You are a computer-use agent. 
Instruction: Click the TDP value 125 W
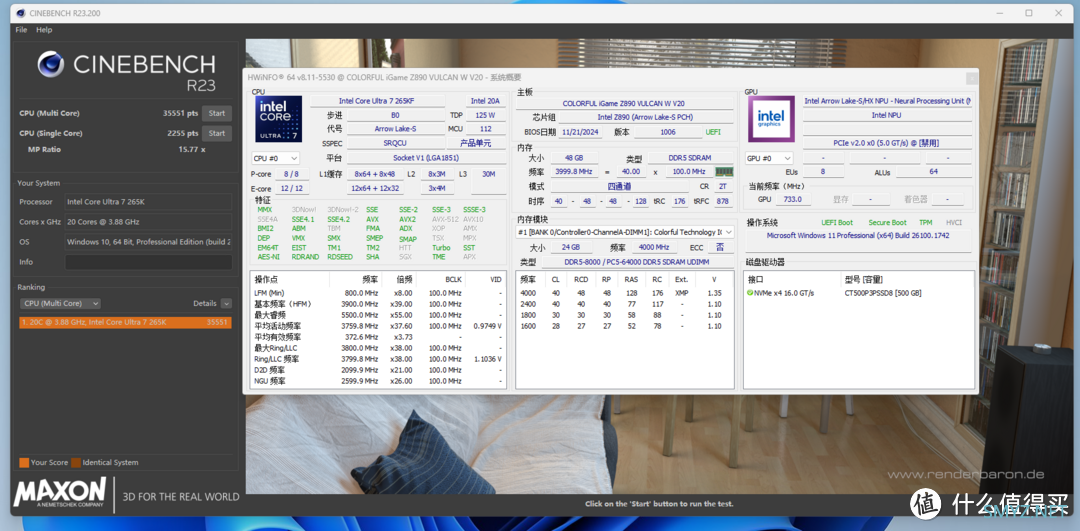pyautogui.click(x=485, y=115)
